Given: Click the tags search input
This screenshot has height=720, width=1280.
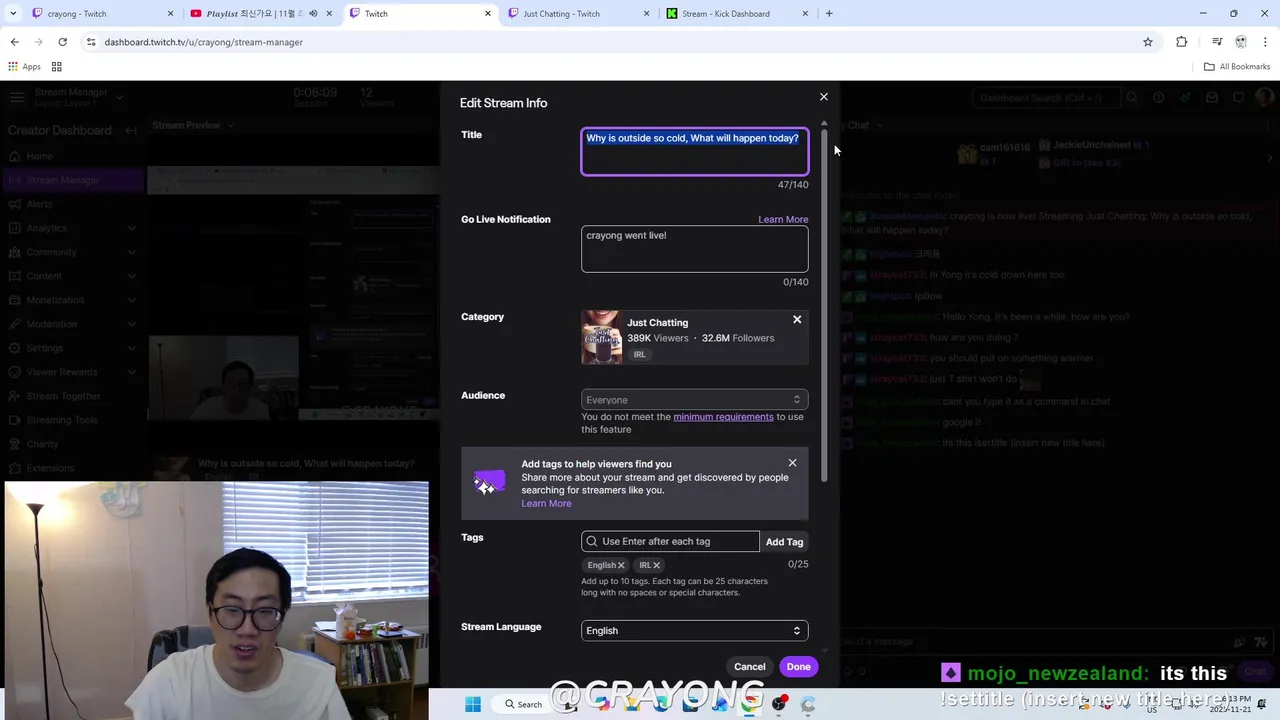Looking at the screenshot, I should coord(670,541).
